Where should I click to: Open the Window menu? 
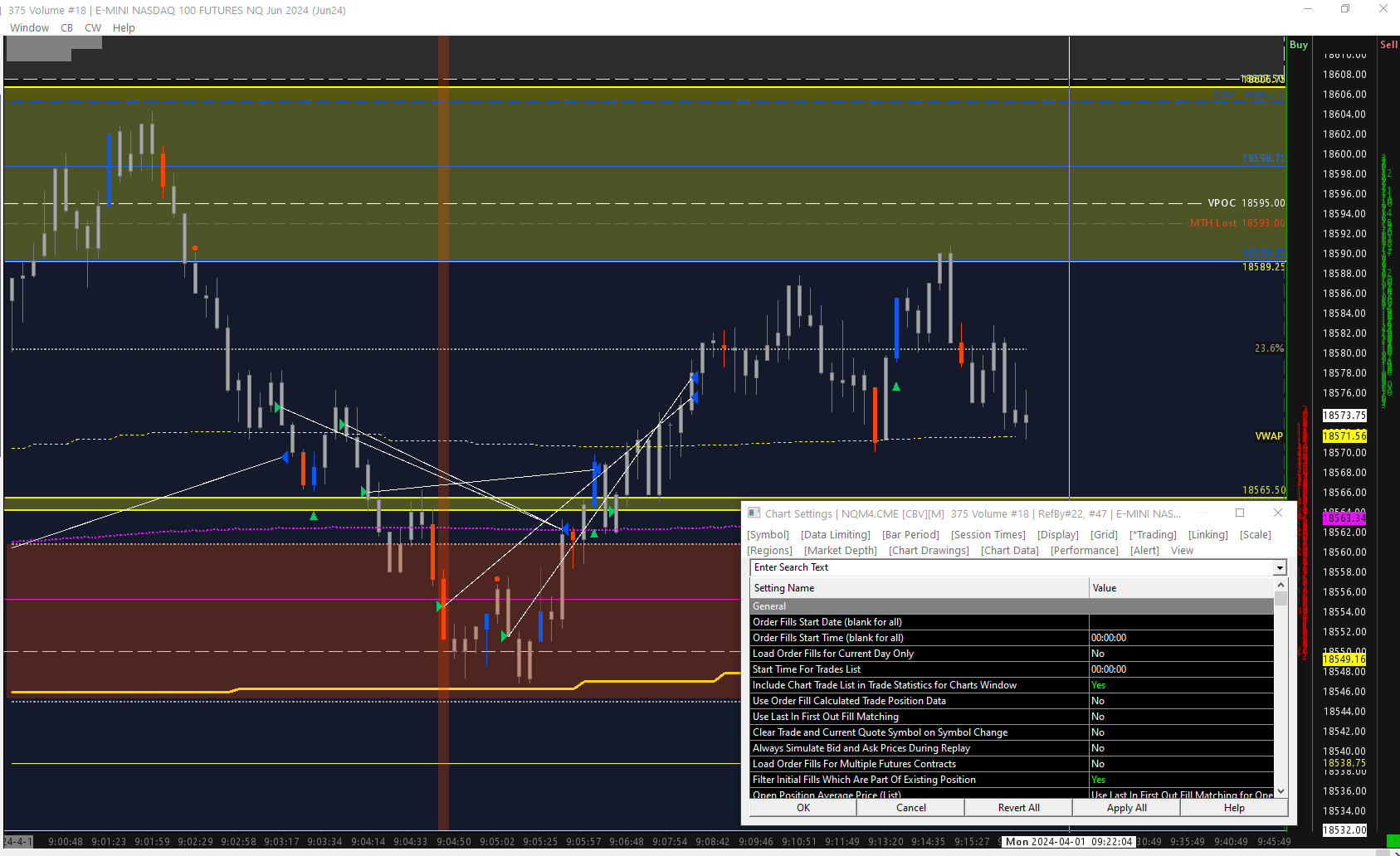point(30,27)
